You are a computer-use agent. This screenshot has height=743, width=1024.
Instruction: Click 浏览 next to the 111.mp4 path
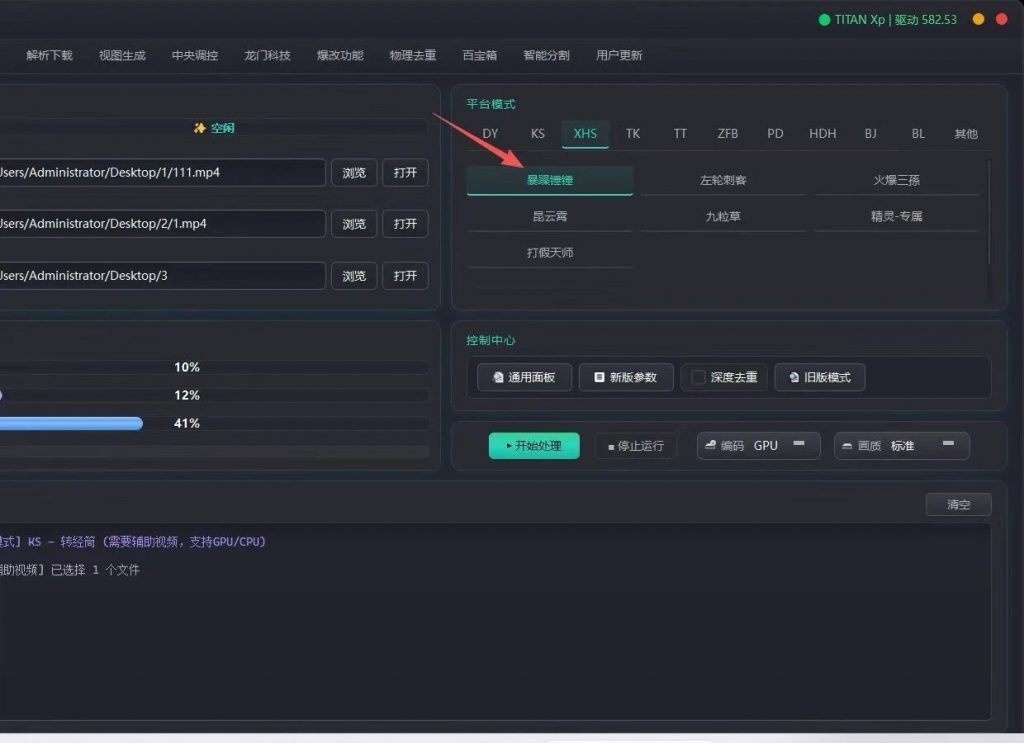point(354,173)
